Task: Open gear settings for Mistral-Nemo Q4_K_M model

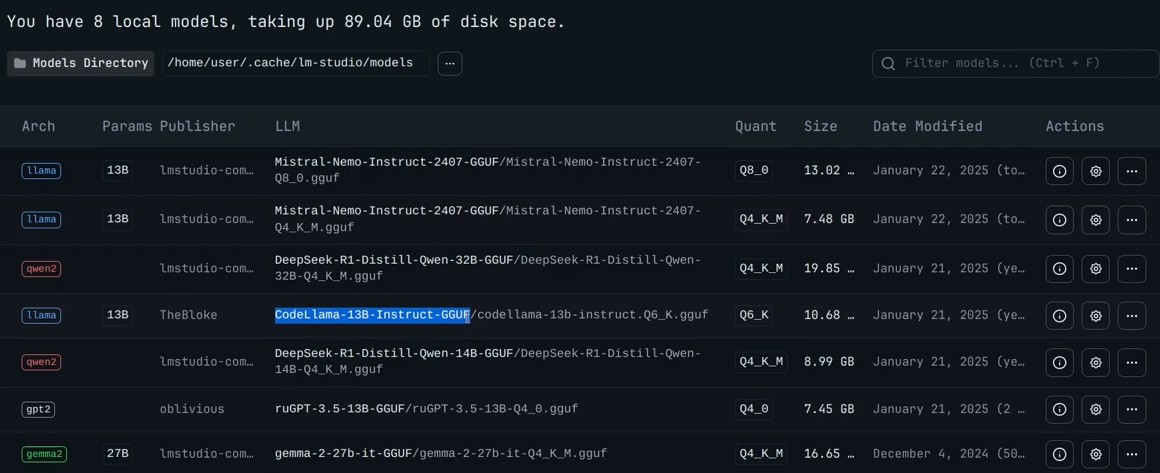Action: tap(1096, 220)
